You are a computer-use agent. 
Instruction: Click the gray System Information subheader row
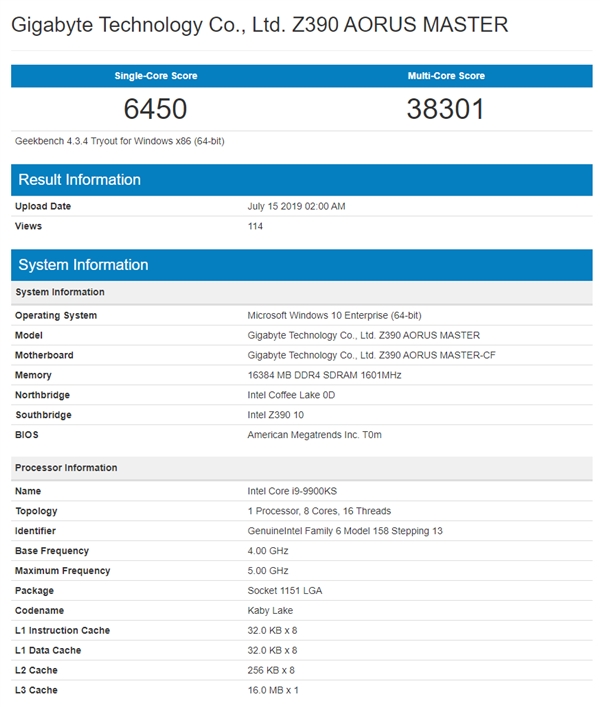[302, 292]
